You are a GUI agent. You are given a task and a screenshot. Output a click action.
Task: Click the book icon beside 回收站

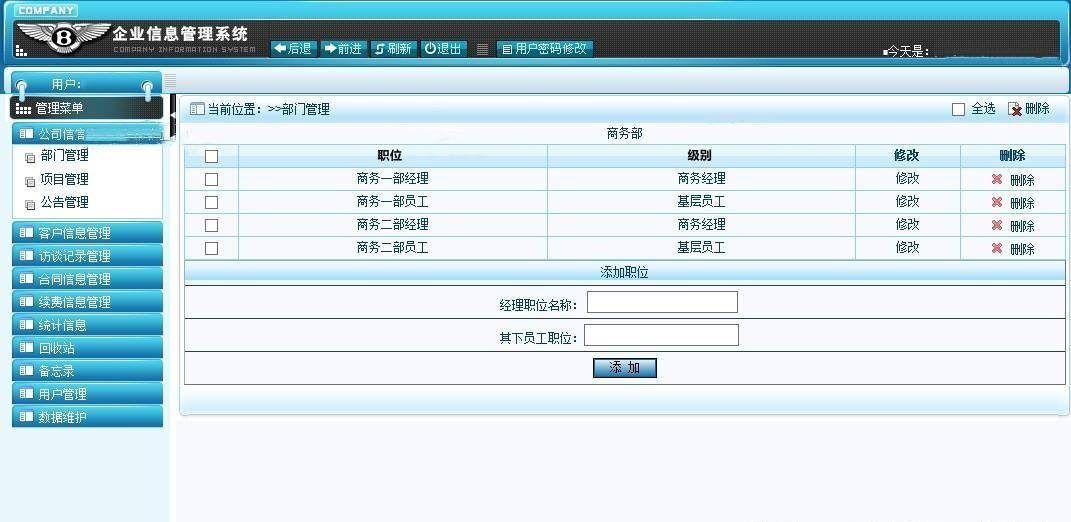coord(27,347)
